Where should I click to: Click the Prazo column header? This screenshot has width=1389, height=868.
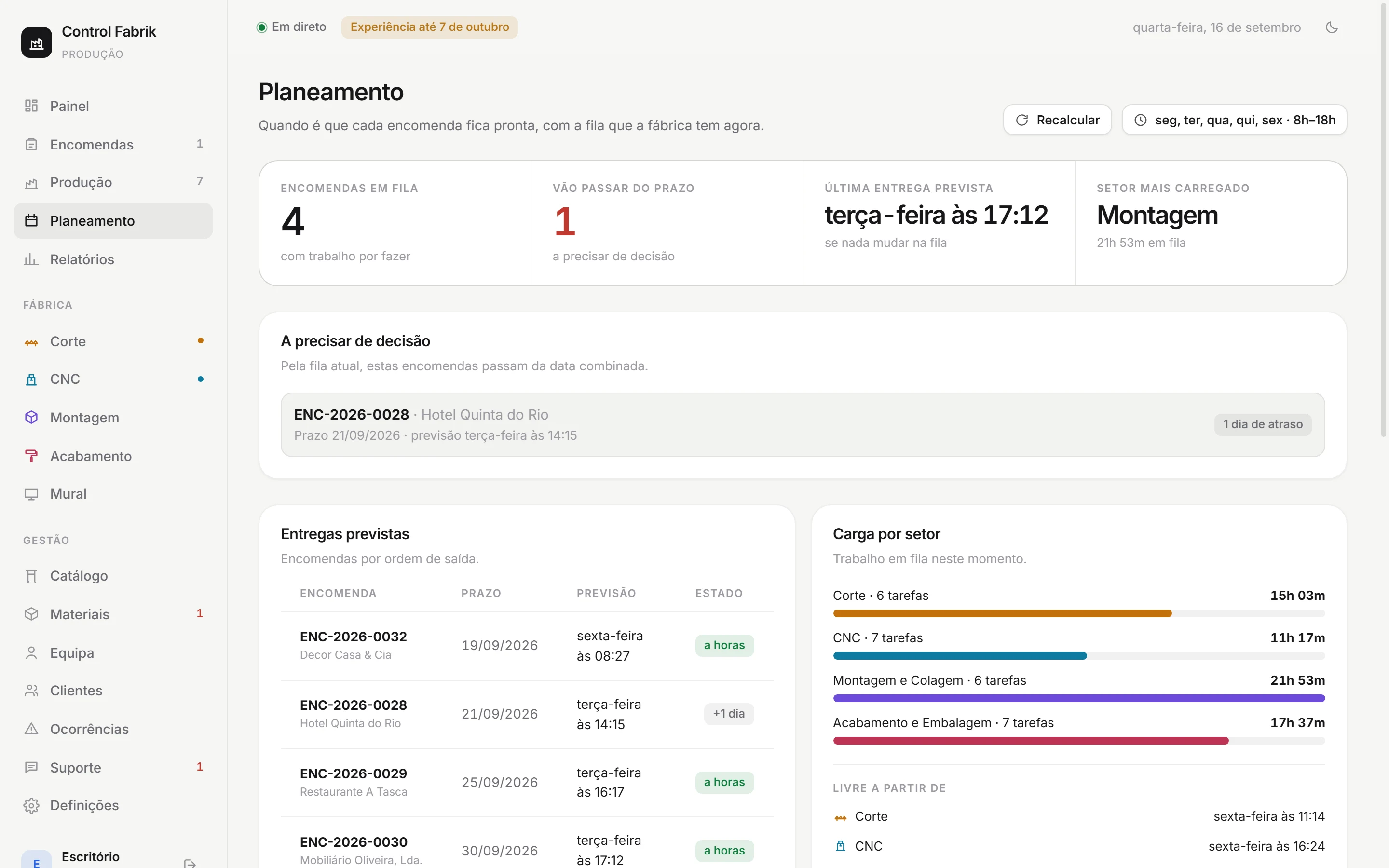(481, 593)
